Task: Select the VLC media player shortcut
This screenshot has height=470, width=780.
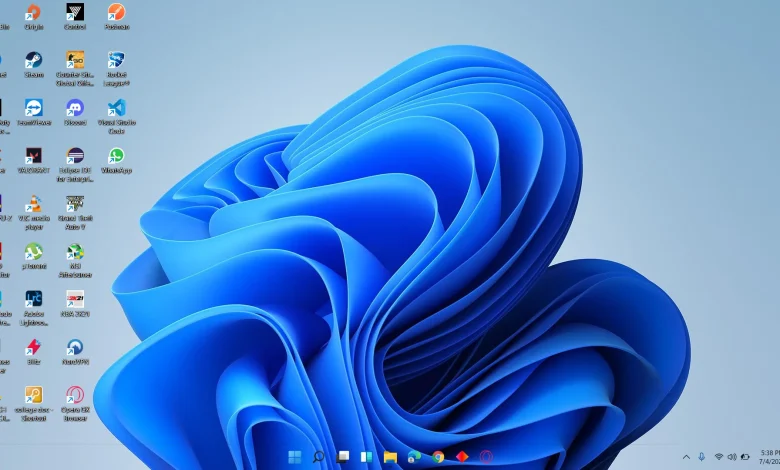Action: pos(33,212)
